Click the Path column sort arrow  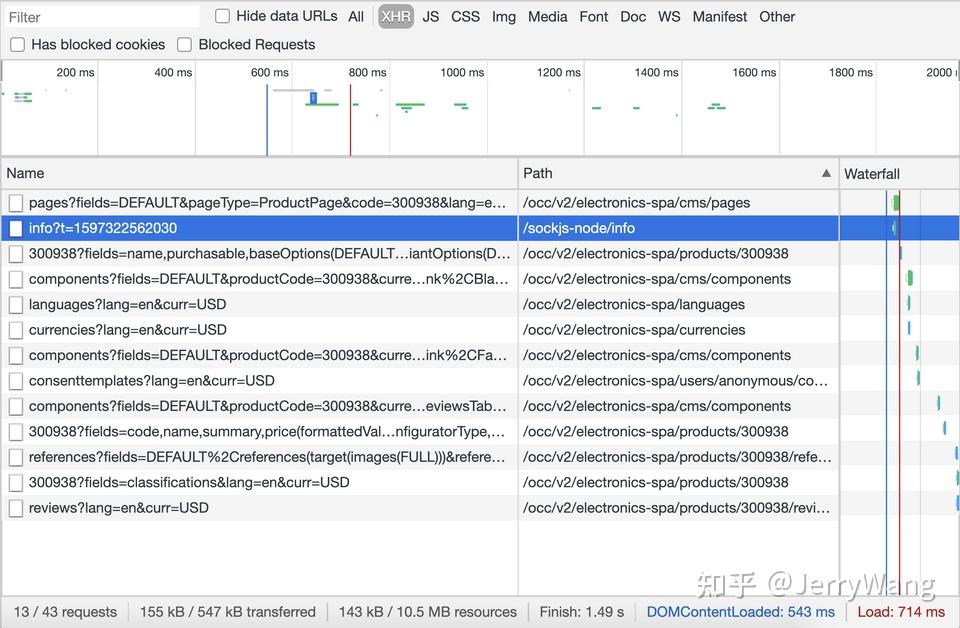coord(826,173)
